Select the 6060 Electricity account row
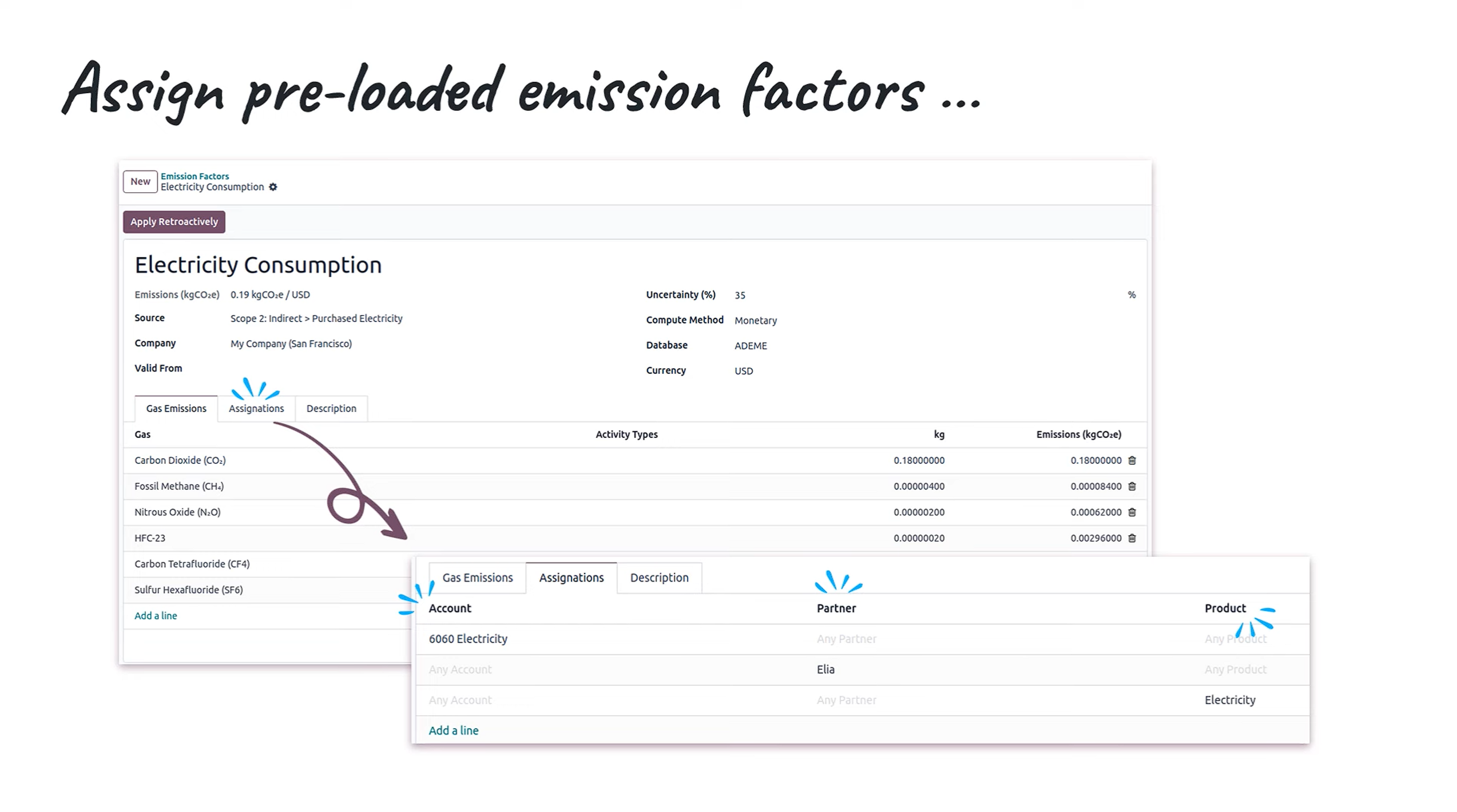This screenshot has height=812, width=1457. click(x=468, y=639)
